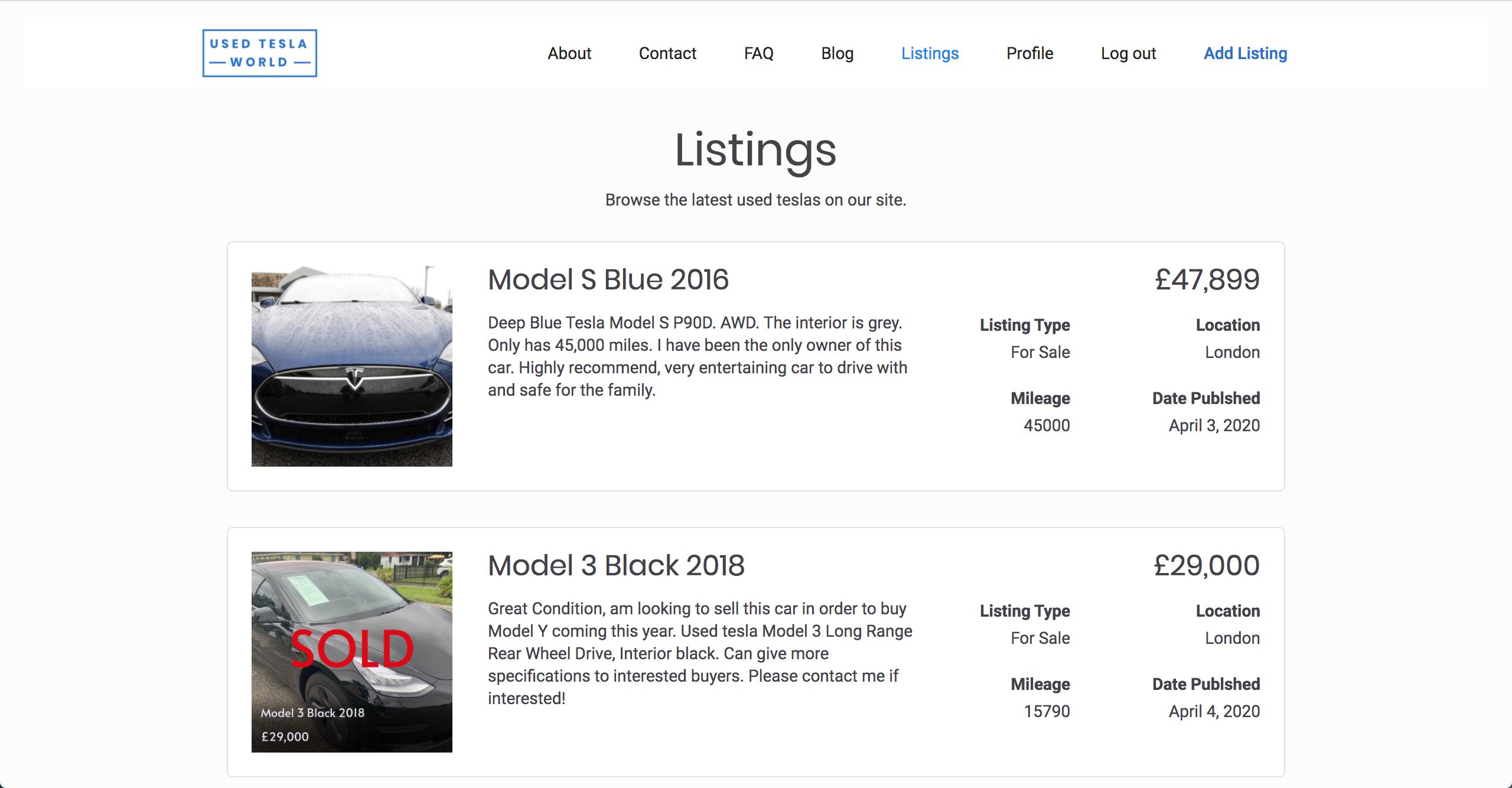Open the Contact page
The height and width of the screenshot is (788, 1512).
click(667, 53)
